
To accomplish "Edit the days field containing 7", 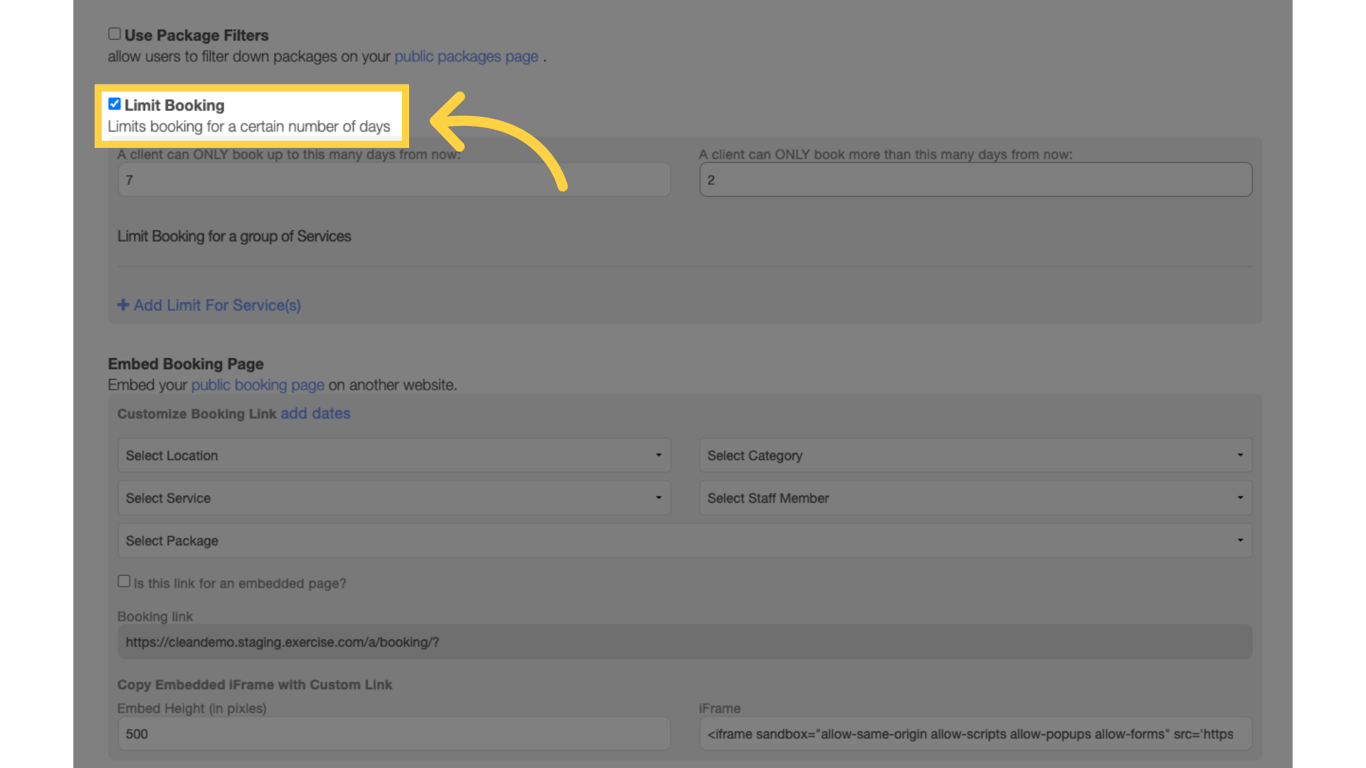I will 394,179.
